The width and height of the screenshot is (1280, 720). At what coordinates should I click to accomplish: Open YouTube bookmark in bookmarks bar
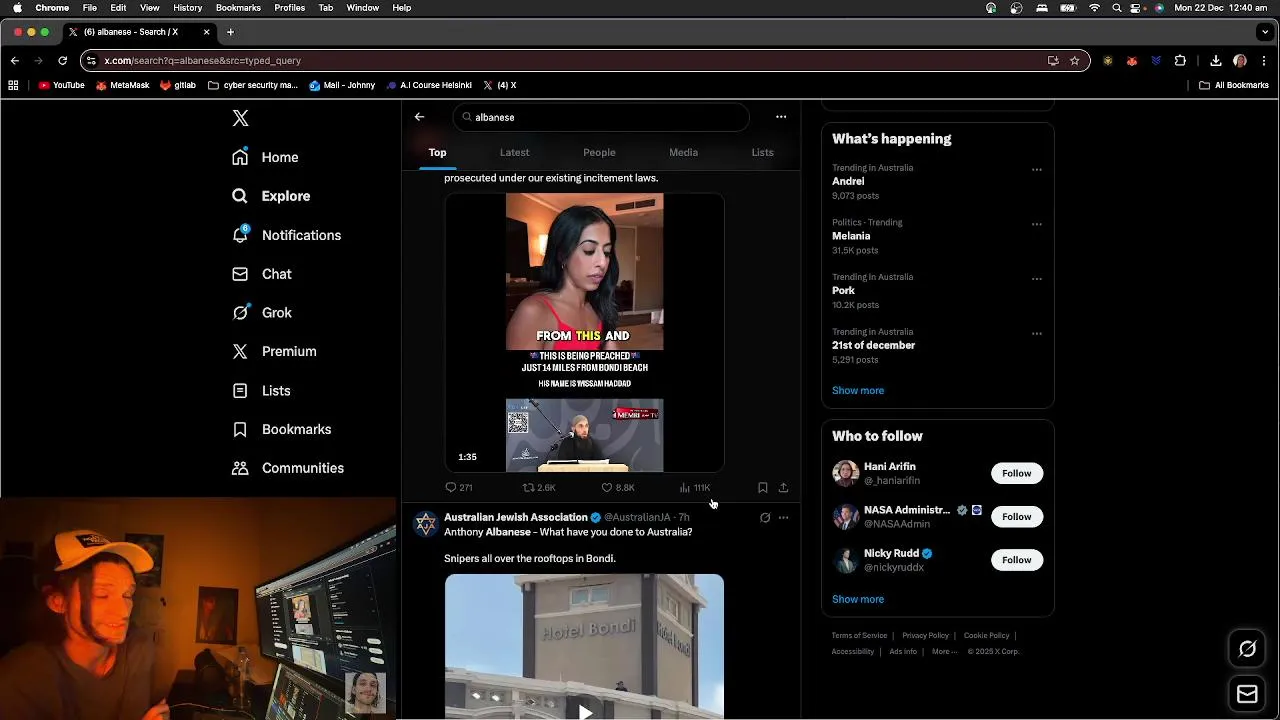tap(61, 85)
